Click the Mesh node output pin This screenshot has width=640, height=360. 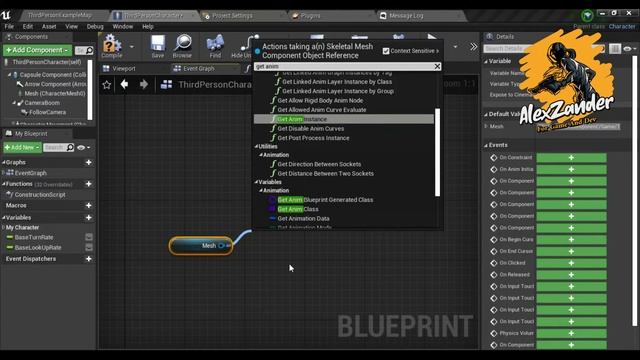point(222,246)
